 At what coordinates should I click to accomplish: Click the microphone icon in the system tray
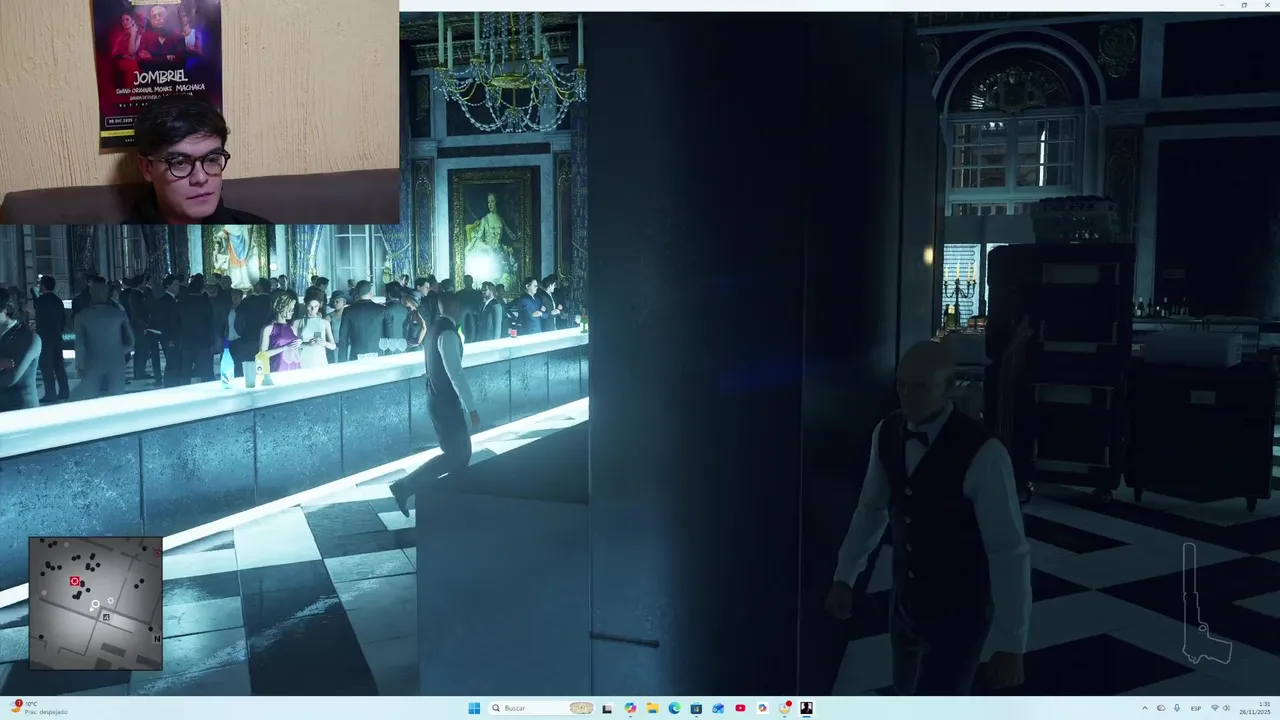click(x=1177, y=708)
